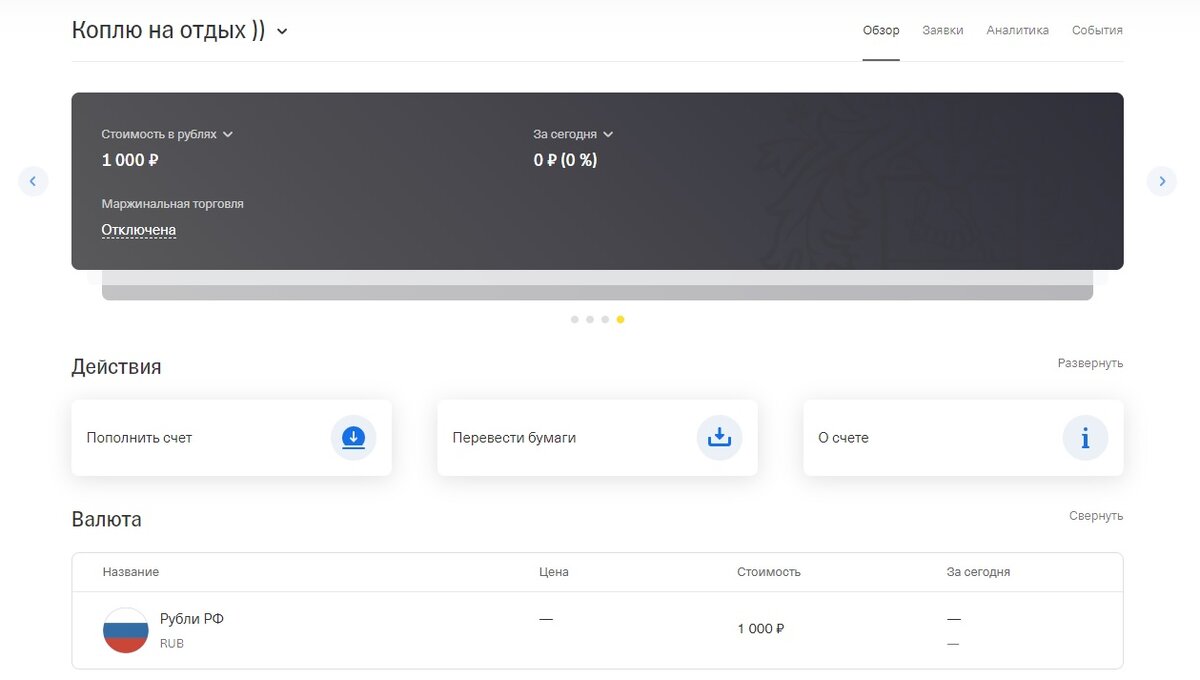Screen dimensions: 1200x680
Task: Click the Пополнить счет button
Action: coord(231,438)
